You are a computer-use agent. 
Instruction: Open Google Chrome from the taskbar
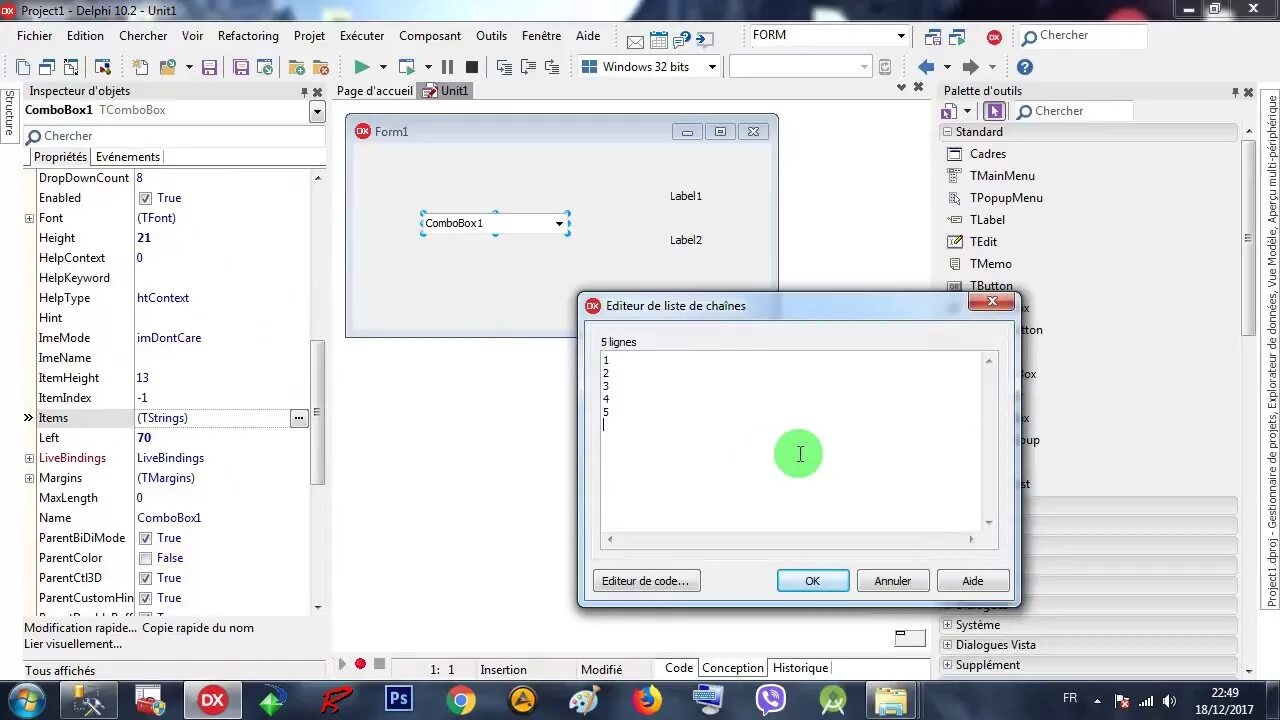461,699
